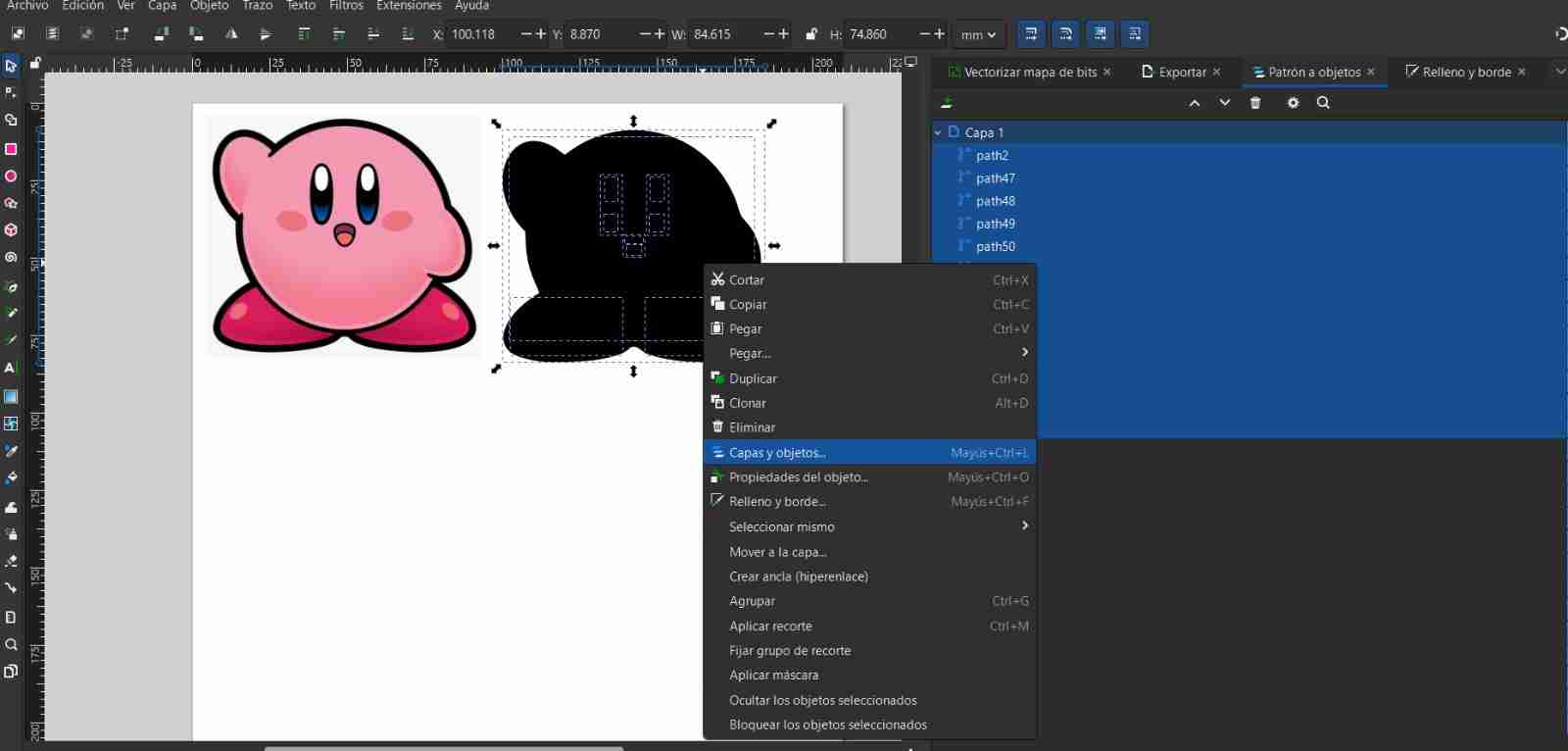The width and height of the screenshot is (1568, 751).
Task: Select the Mesh gradient tool
Action: click(x=11, y=424)
